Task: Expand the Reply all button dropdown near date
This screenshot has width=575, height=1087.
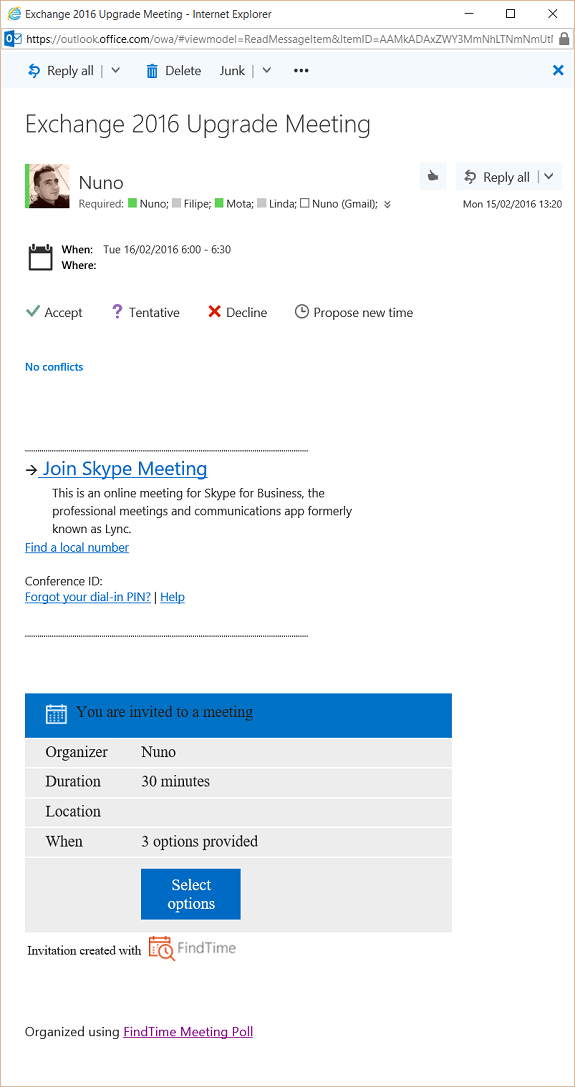Action: (549, 177)
